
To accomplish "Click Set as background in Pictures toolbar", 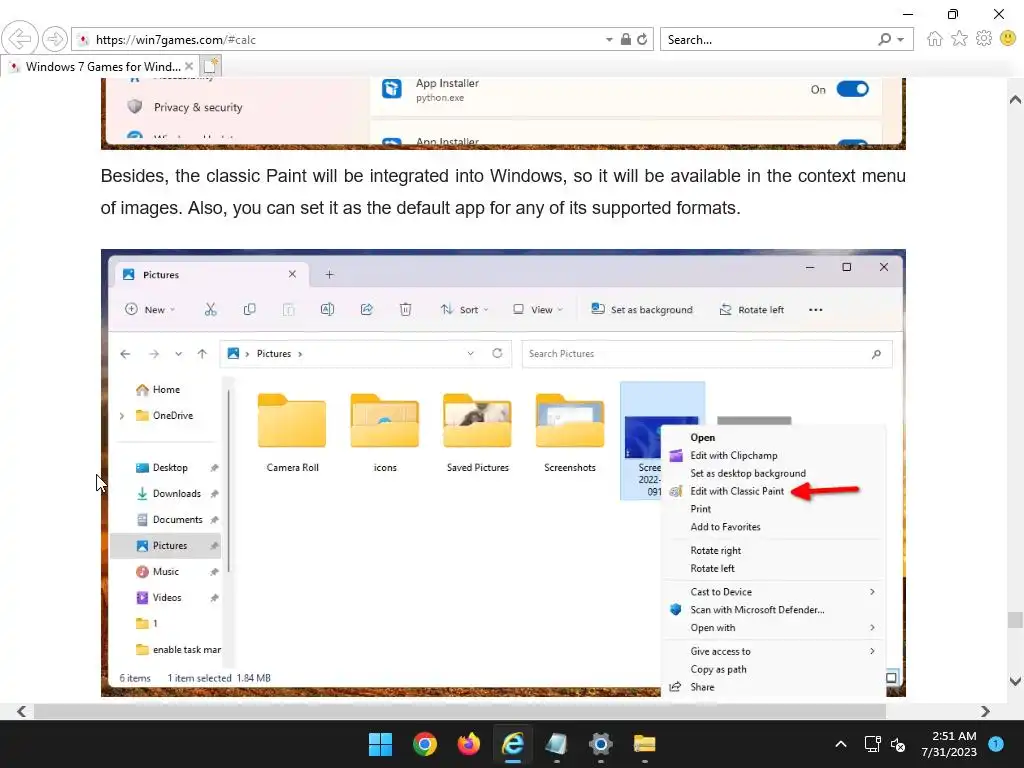I will [x=642, y=310].
